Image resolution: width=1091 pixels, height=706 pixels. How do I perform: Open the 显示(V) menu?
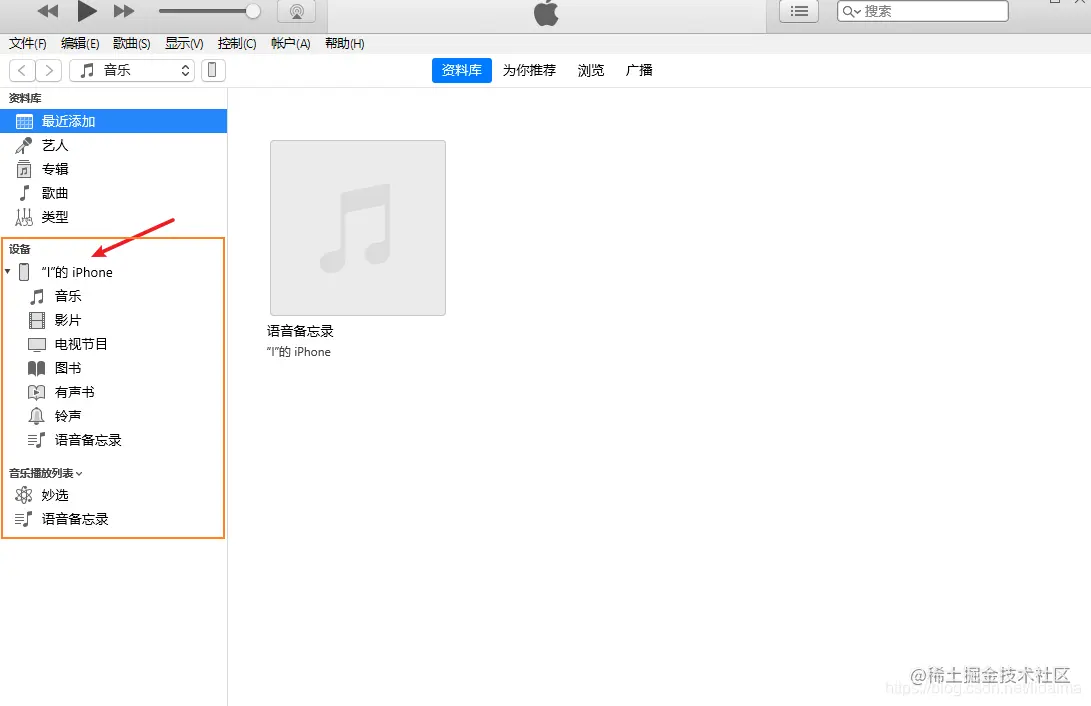(184, 44)
